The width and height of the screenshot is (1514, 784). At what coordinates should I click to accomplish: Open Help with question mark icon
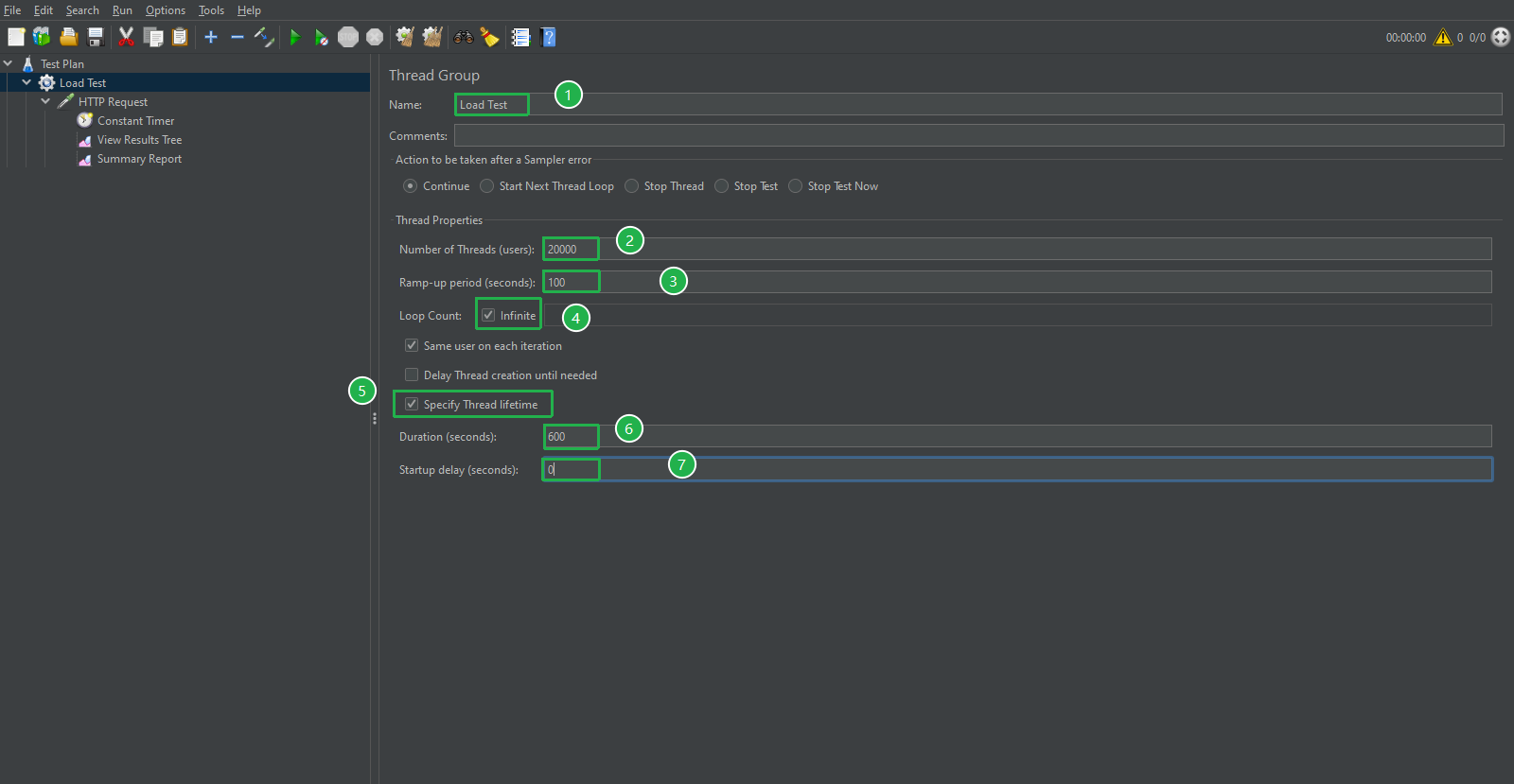click(548, 37)
